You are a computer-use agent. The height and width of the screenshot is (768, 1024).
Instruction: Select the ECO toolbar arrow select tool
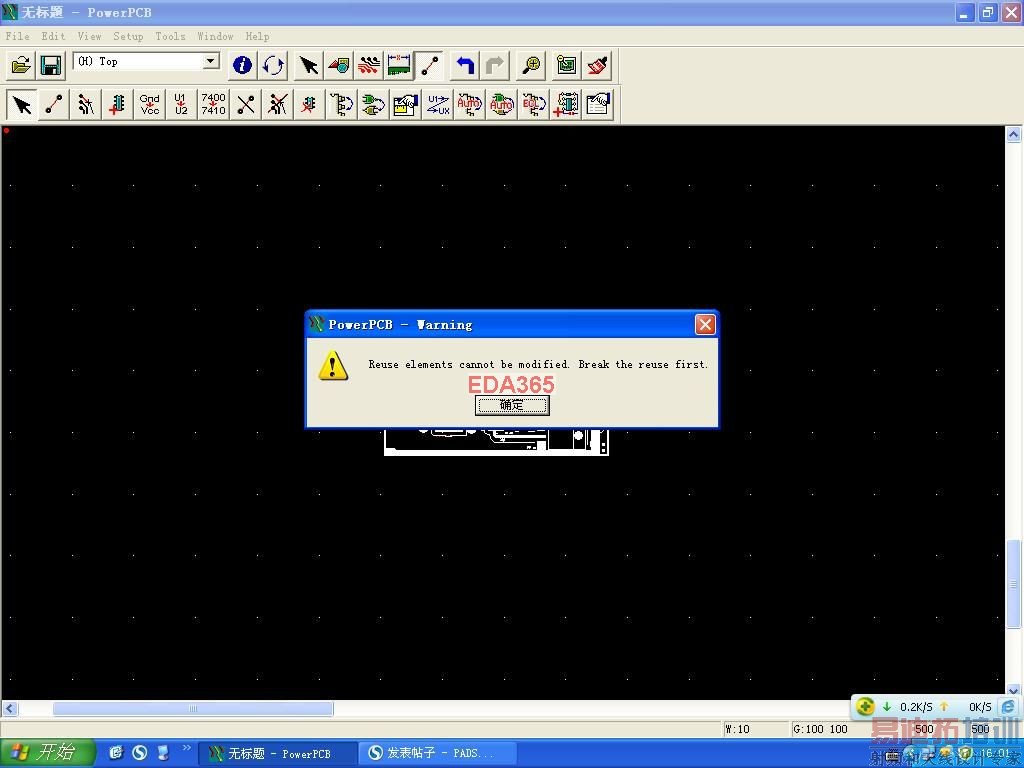(x=22, y=104)
